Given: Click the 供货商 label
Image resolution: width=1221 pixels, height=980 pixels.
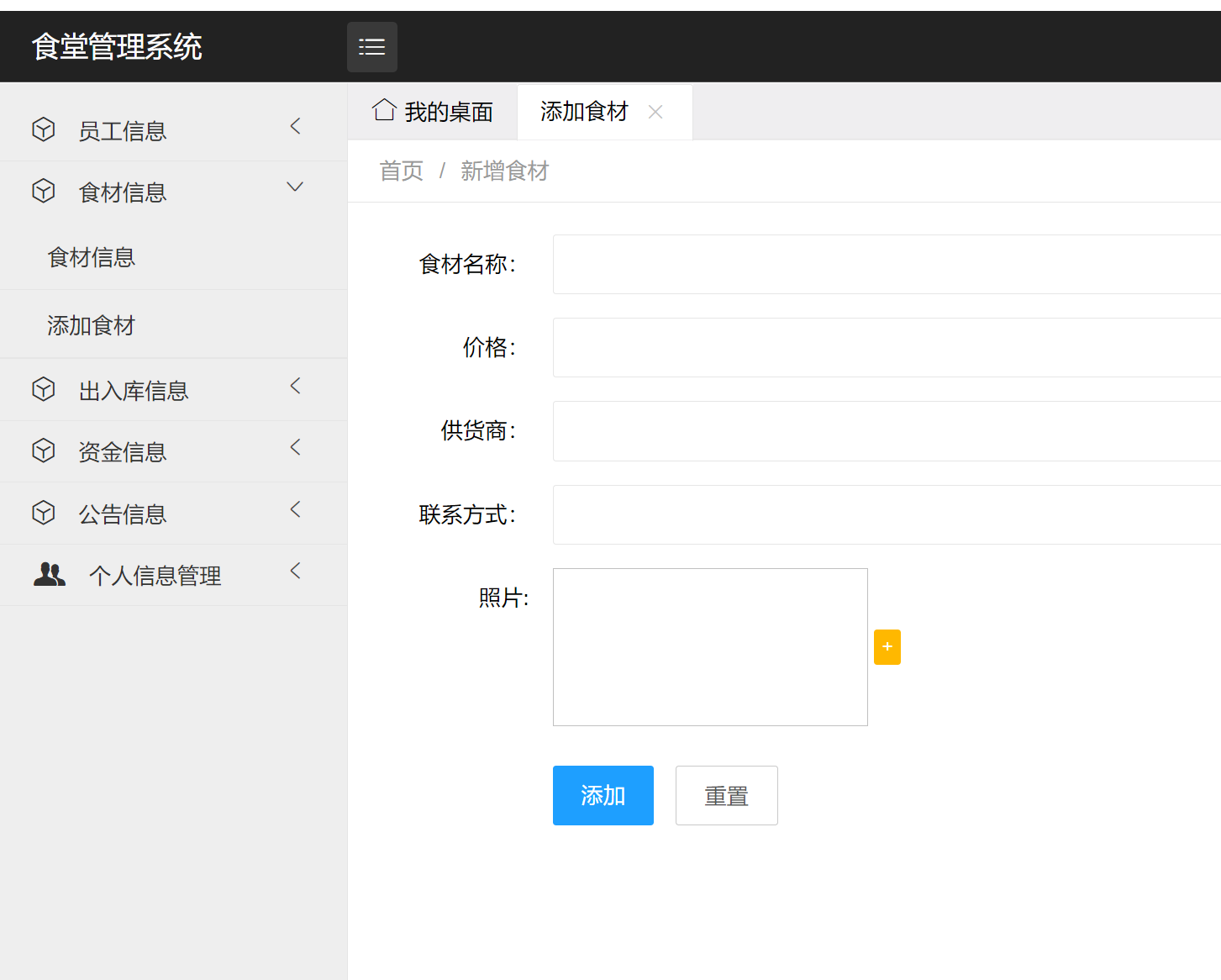Looking at the screenshot, I should point(478,430).
